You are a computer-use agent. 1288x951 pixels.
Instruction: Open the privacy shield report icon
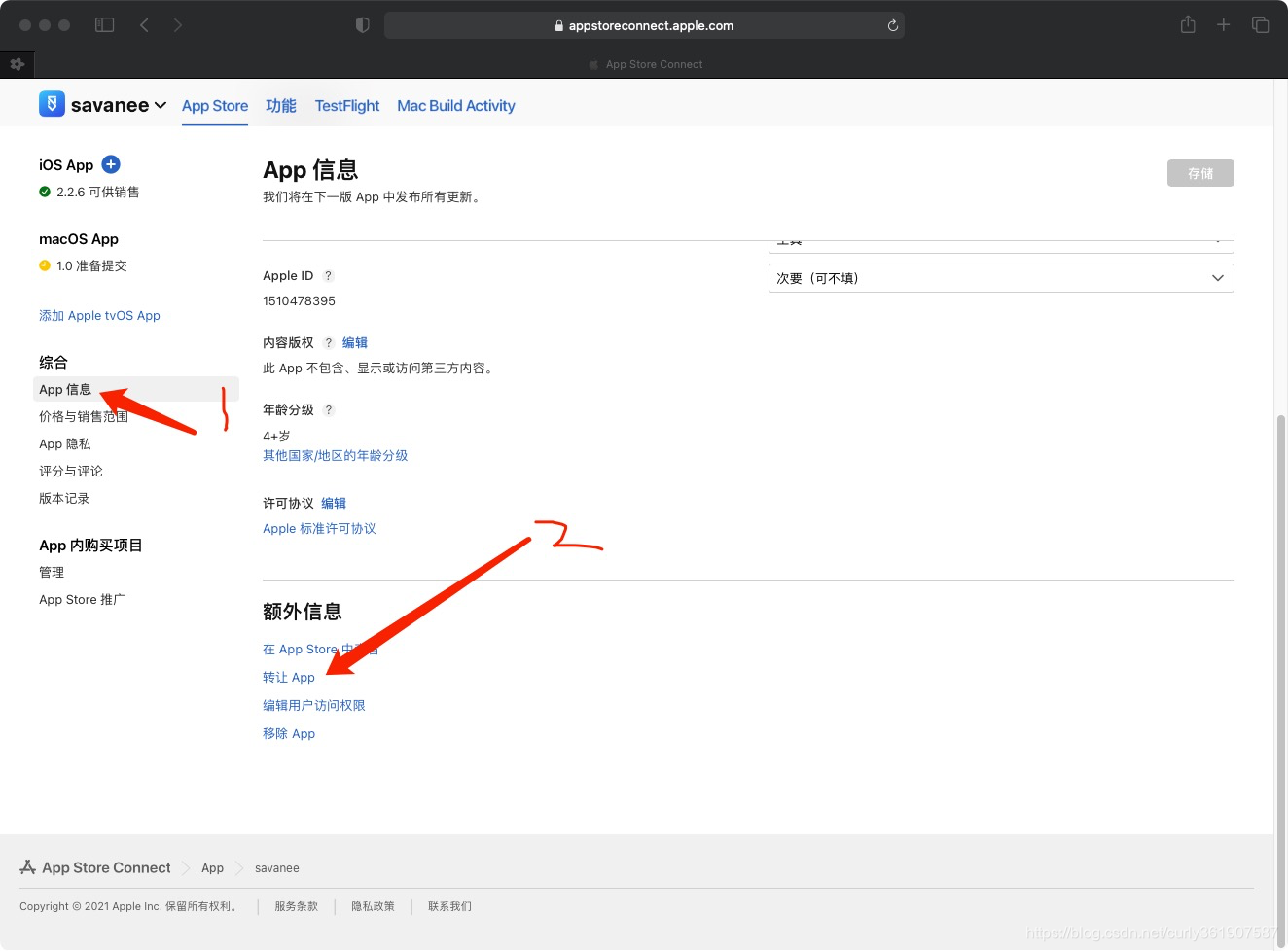(362, 25)
